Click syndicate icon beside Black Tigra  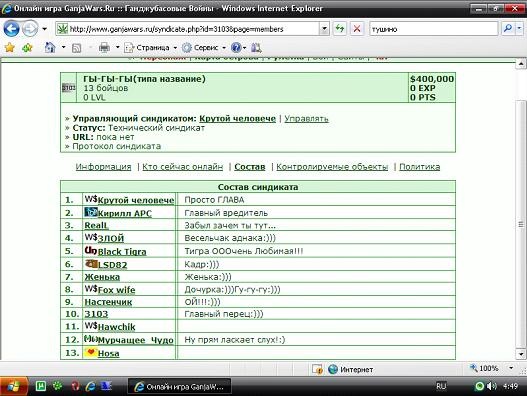[x=91, y=250]
